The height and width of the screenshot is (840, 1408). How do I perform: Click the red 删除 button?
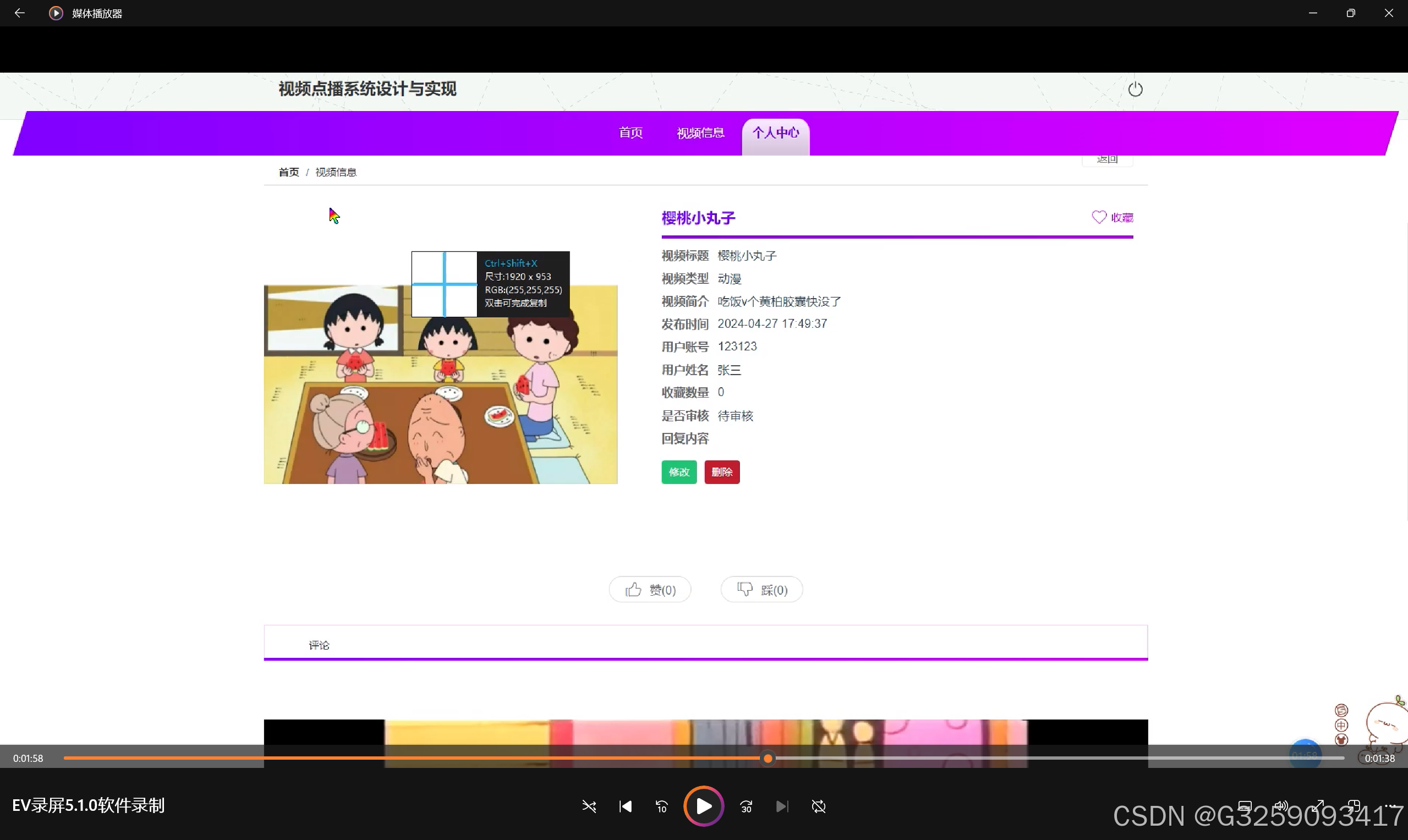722,472
